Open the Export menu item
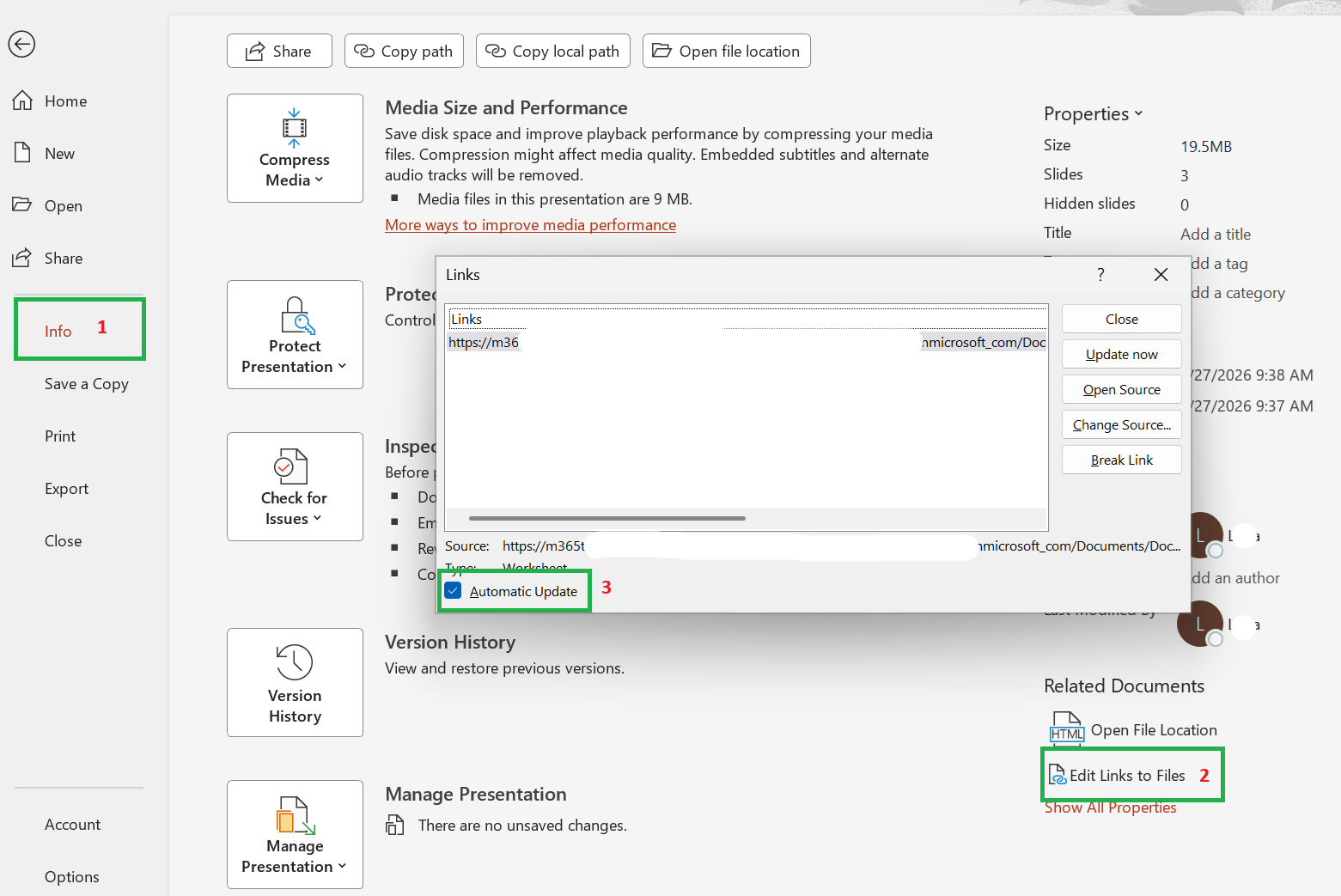The height and width of the screenshot is (896, 1341). (67, 488)
